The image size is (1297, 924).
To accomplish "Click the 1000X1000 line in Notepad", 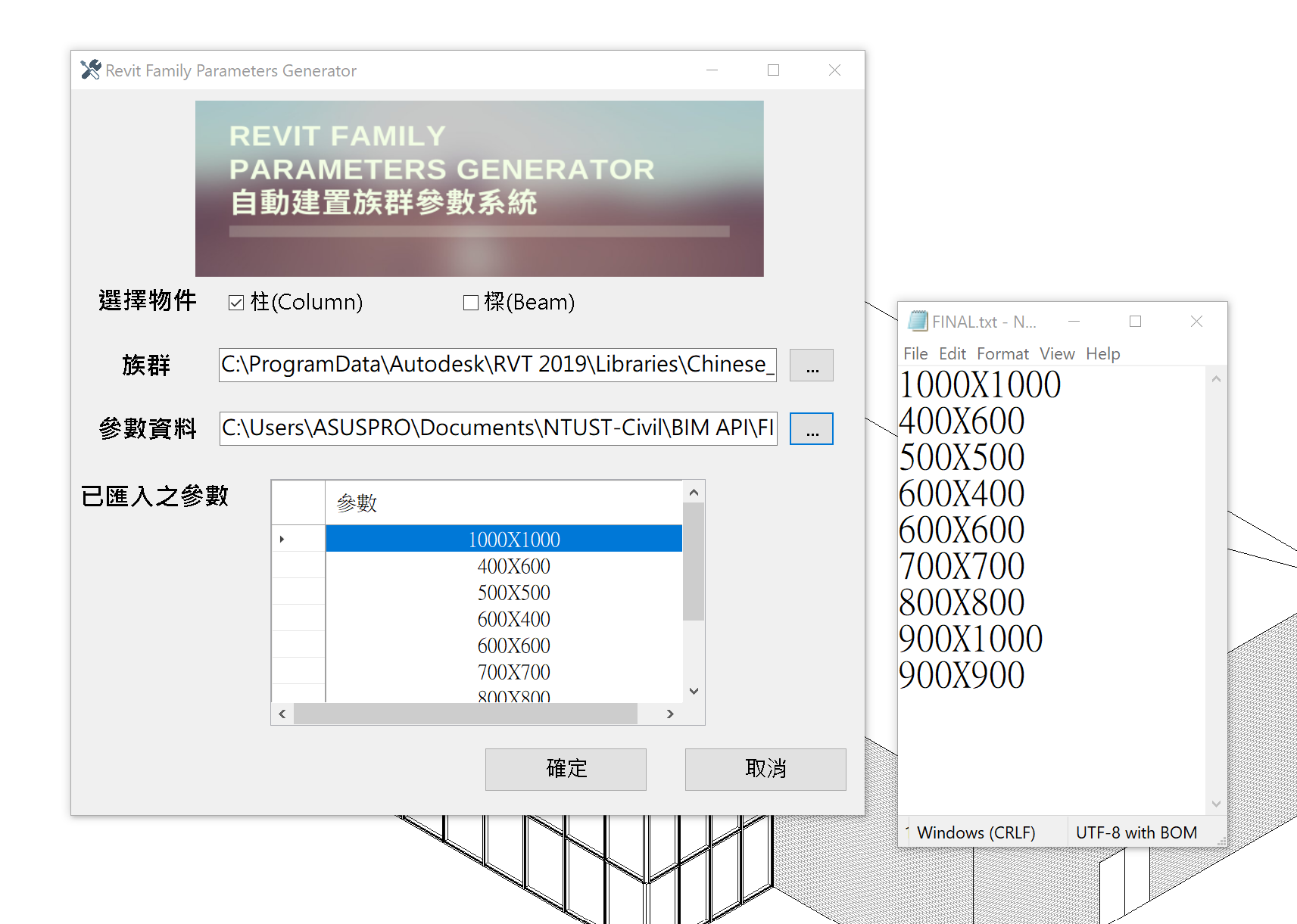I will [x=980, y=385].
